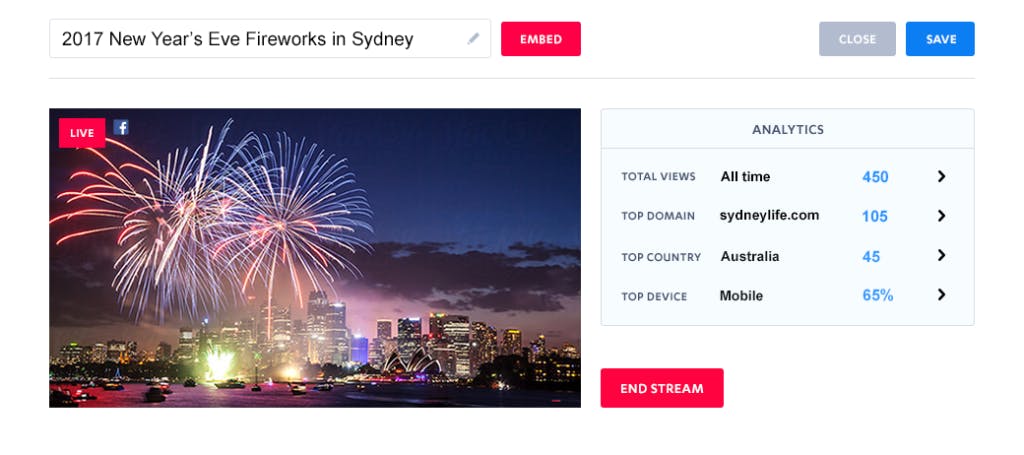Click the blue SAVE button
The height and width of the screenshot is (455, 1024).
click(x=940, y=39)
